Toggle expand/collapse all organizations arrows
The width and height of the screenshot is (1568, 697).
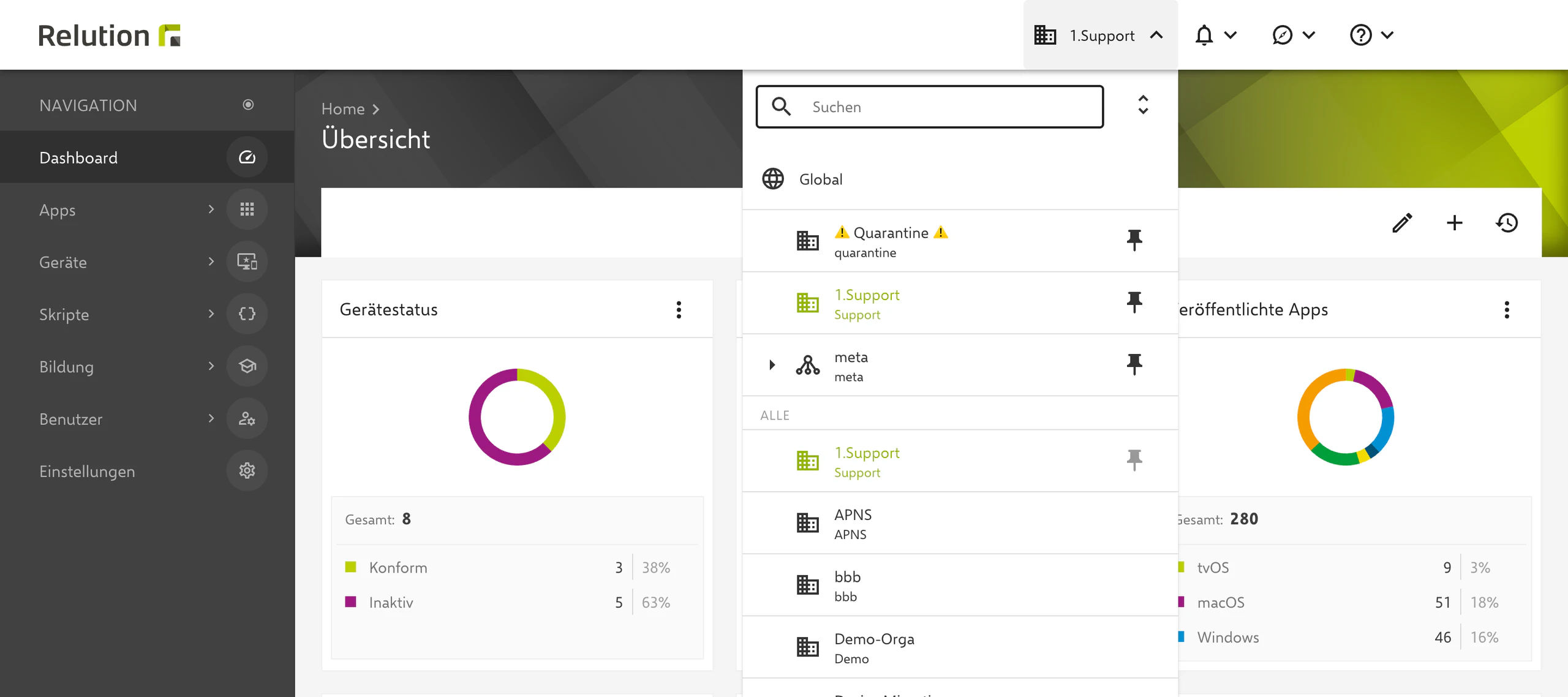click(1143, 105)
